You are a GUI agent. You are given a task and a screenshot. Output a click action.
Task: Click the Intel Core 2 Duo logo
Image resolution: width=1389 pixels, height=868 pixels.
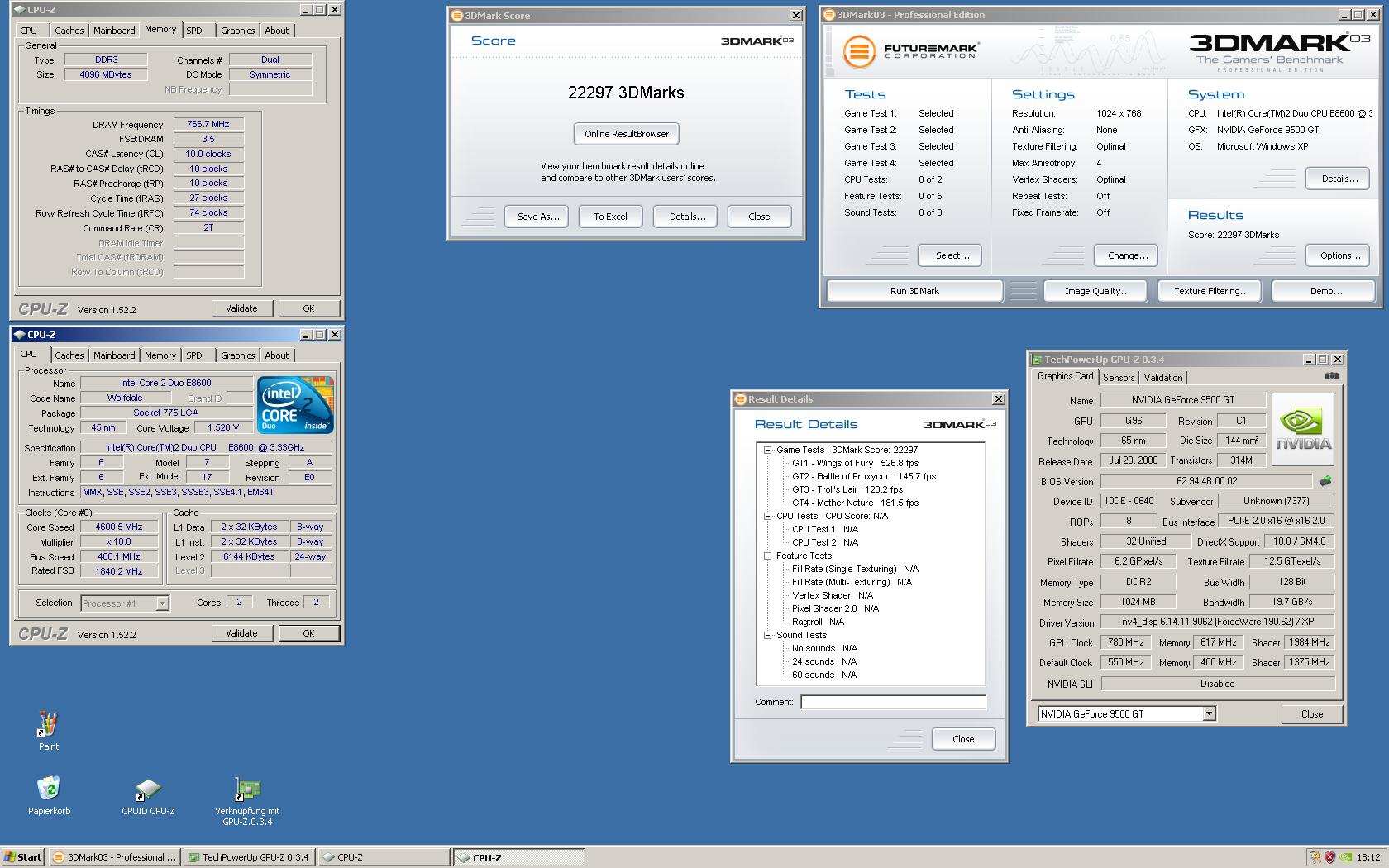[295, 404]
